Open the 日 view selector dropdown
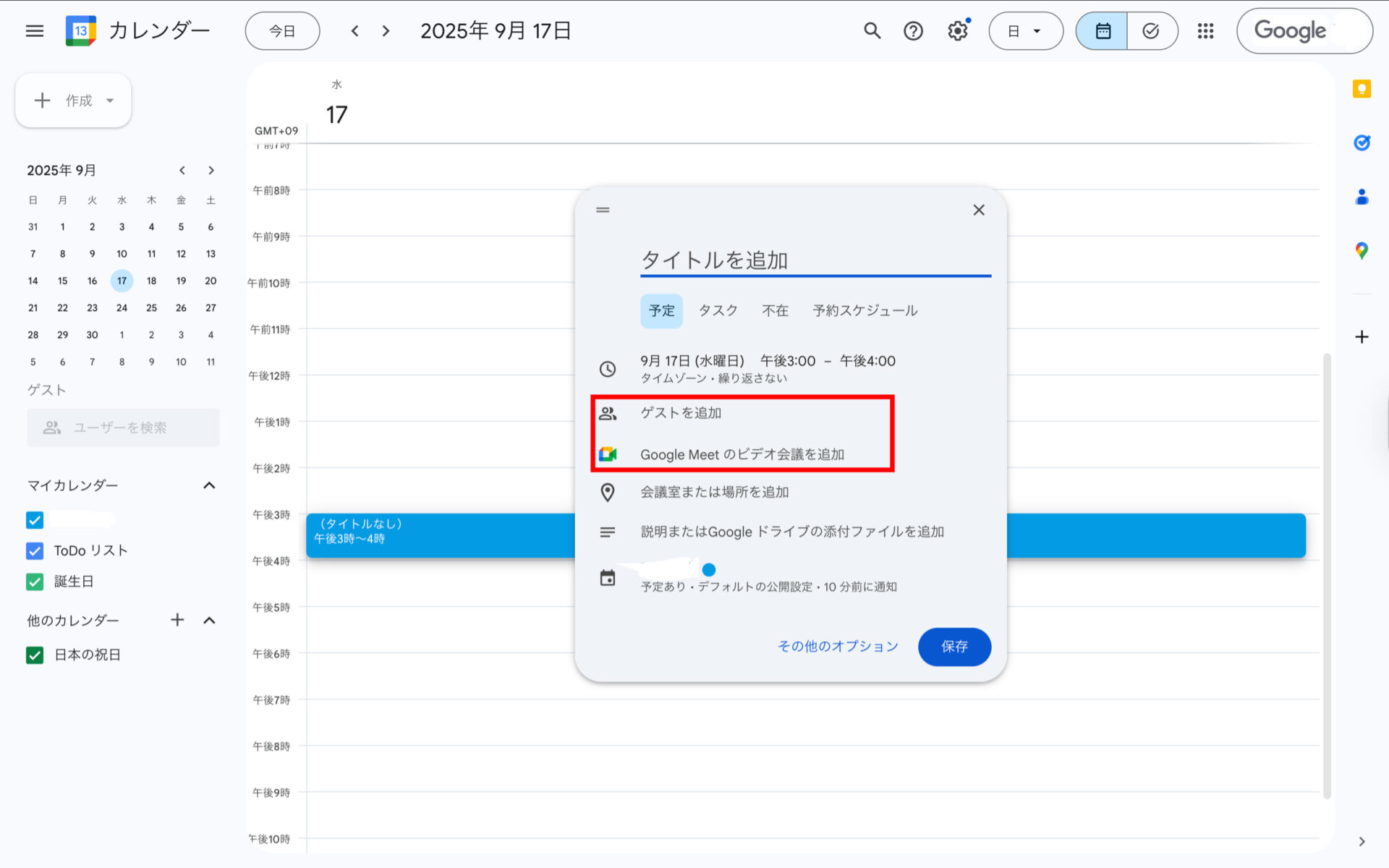Image resolution: width=1389 pixels, height=868 pixels. [1025, 30]
